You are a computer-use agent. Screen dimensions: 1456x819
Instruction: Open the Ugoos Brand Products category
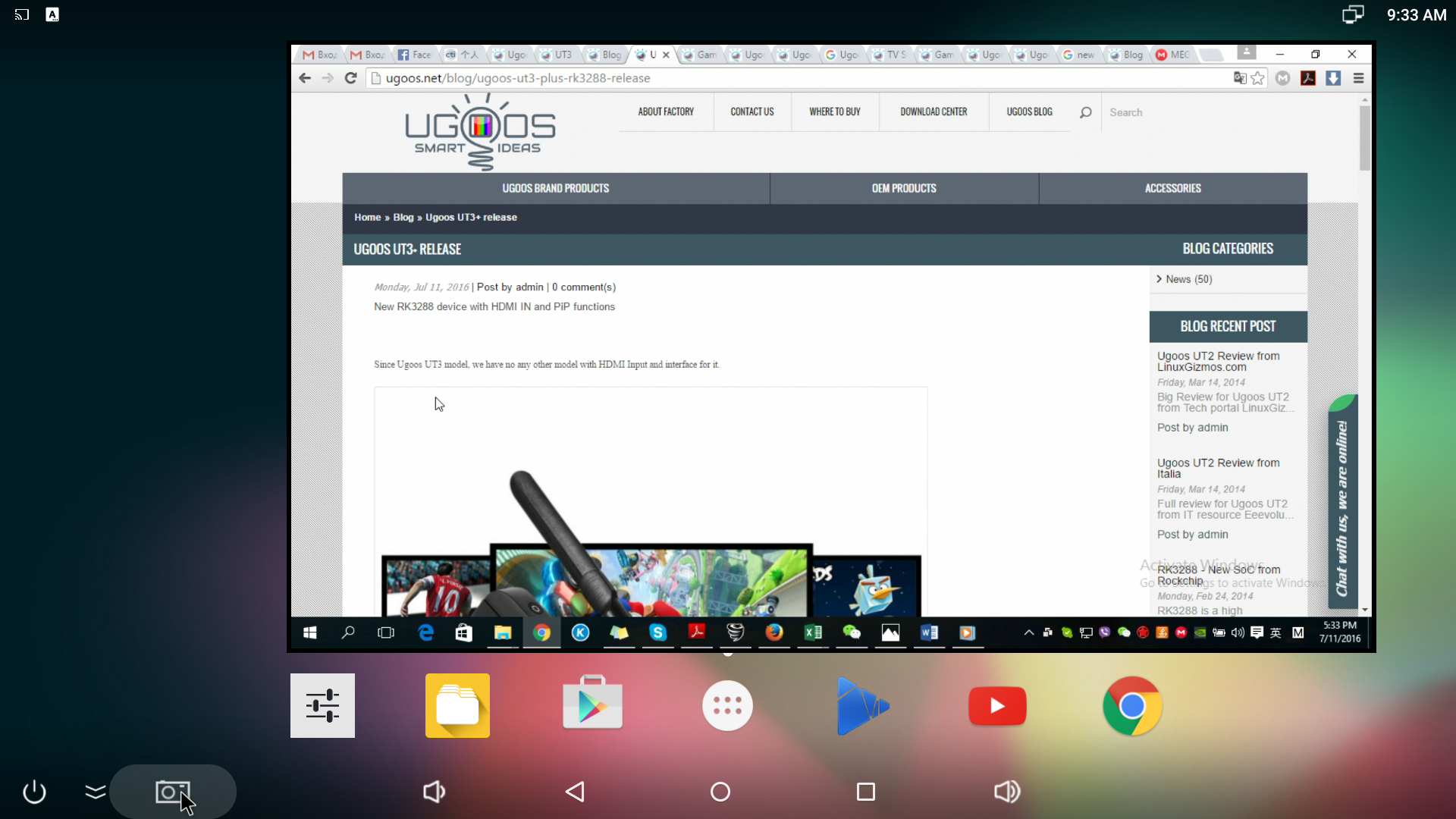click(x=556, y=188)
